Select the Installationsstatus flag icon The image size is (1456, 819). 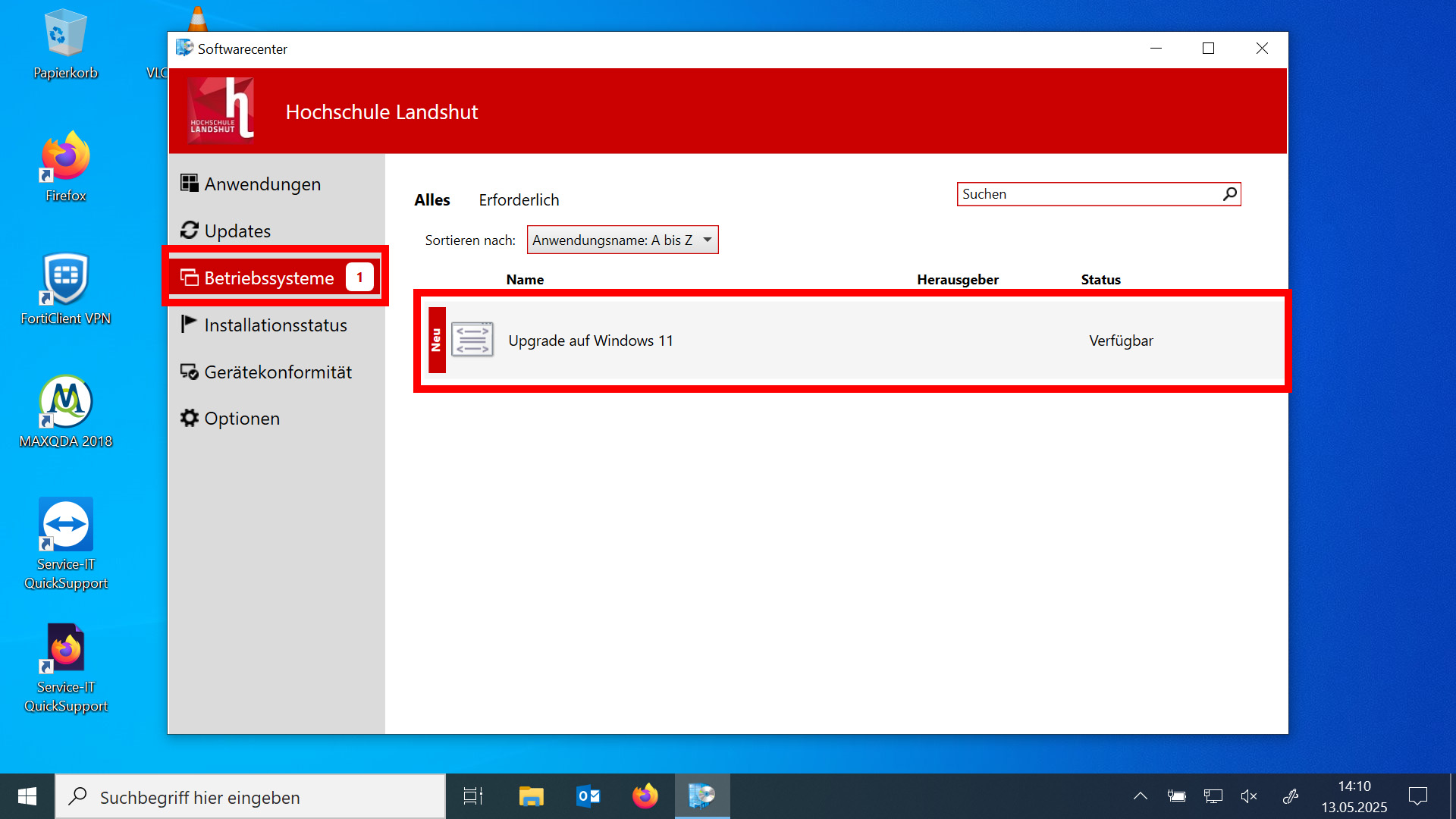coord(188,325)
